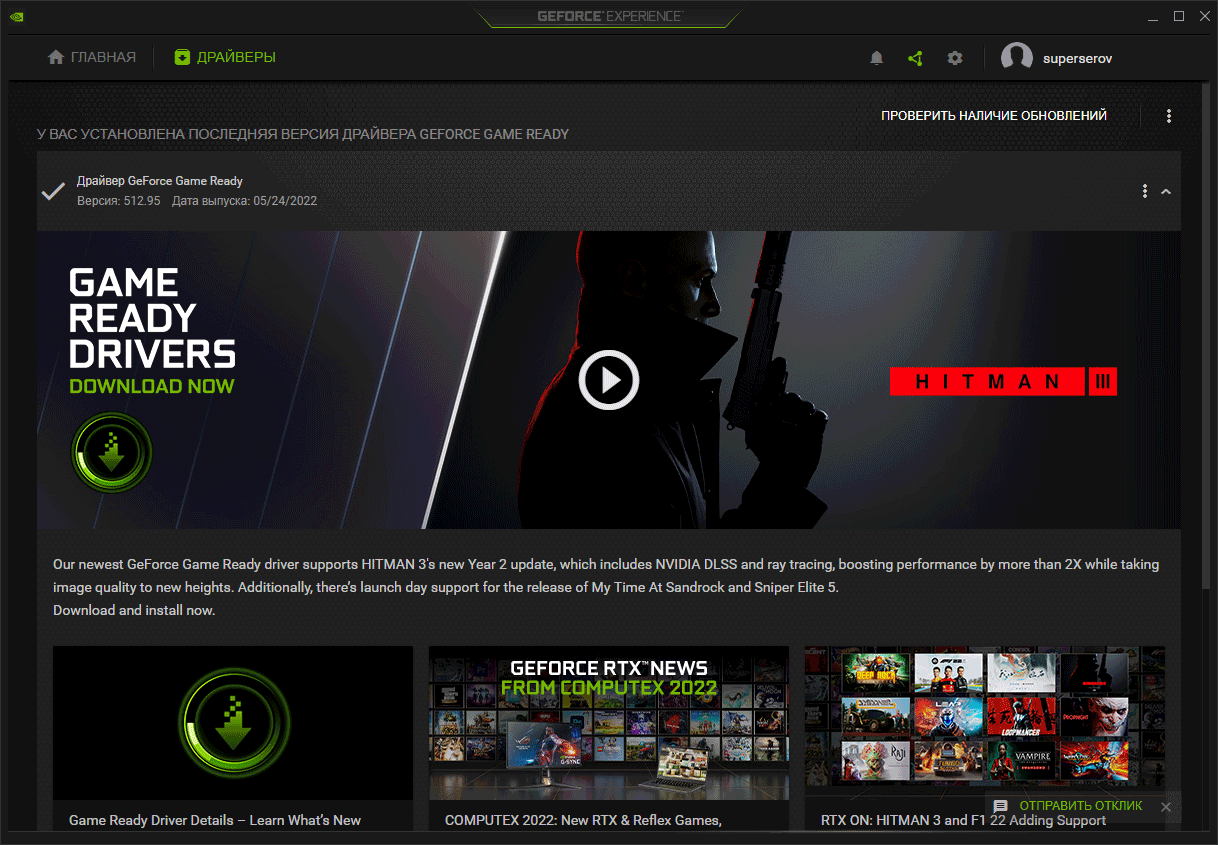Click ПРОВЕРИТЬ НАЛИЧИЕ ОБНОВЛЕНИЙ
The height and width of the screenshot is (845, 1218).
point(994,116)
